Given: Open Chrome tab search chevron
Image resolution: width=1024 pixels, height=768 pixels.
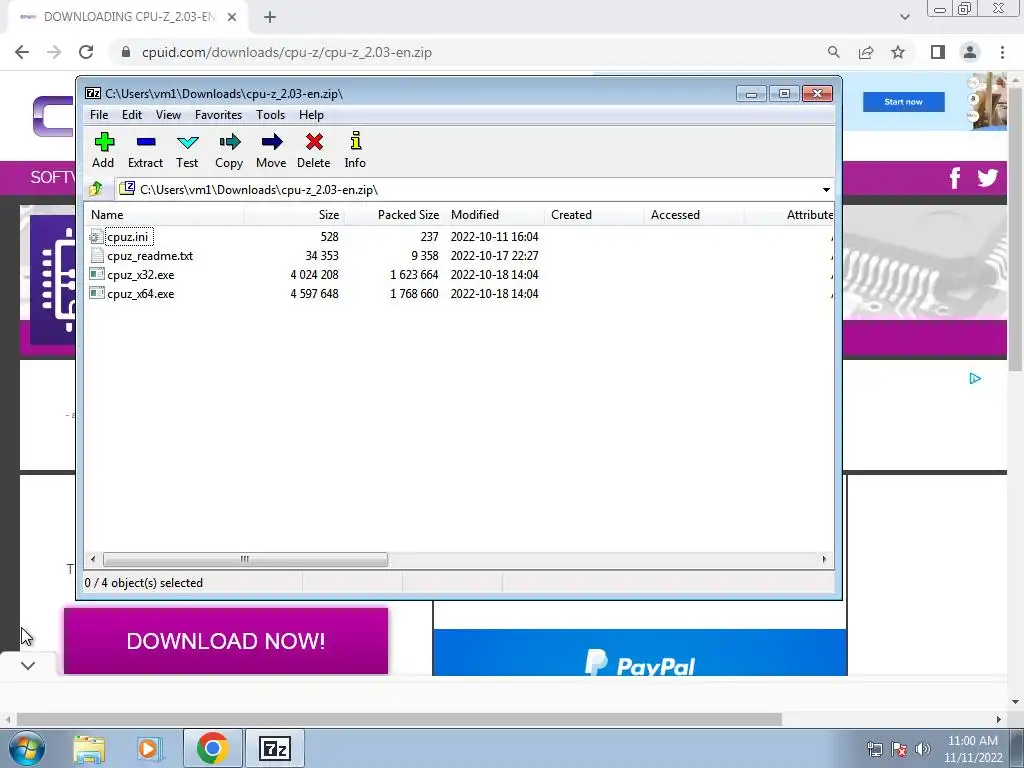Looking at the screenshot, I should pyautogui.click(x=904, y=17).
